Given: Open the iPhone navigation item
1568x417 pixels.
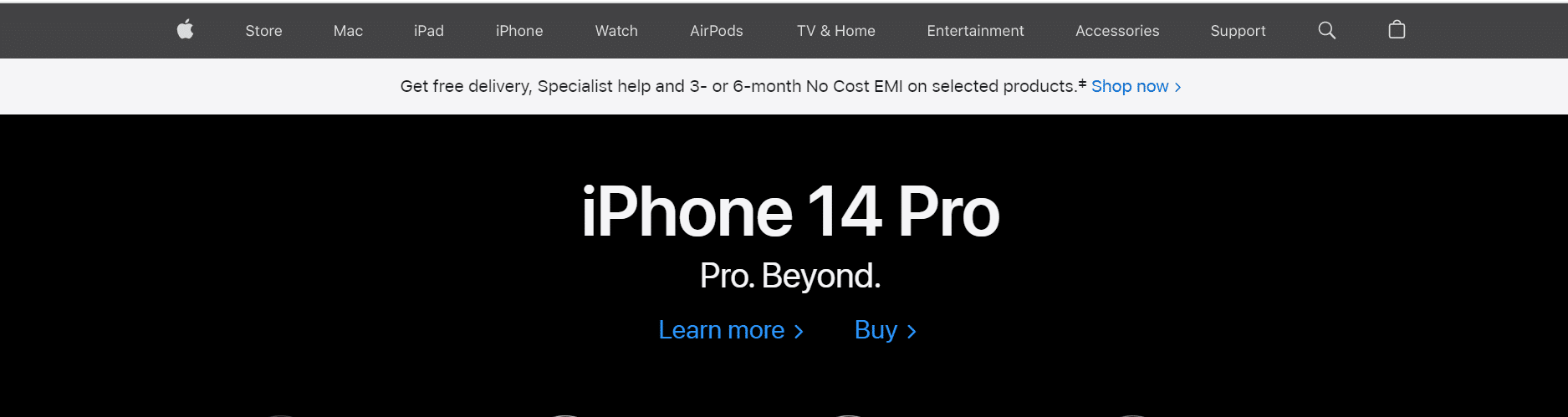Looking at the screenshot, I should coord(519,31).
